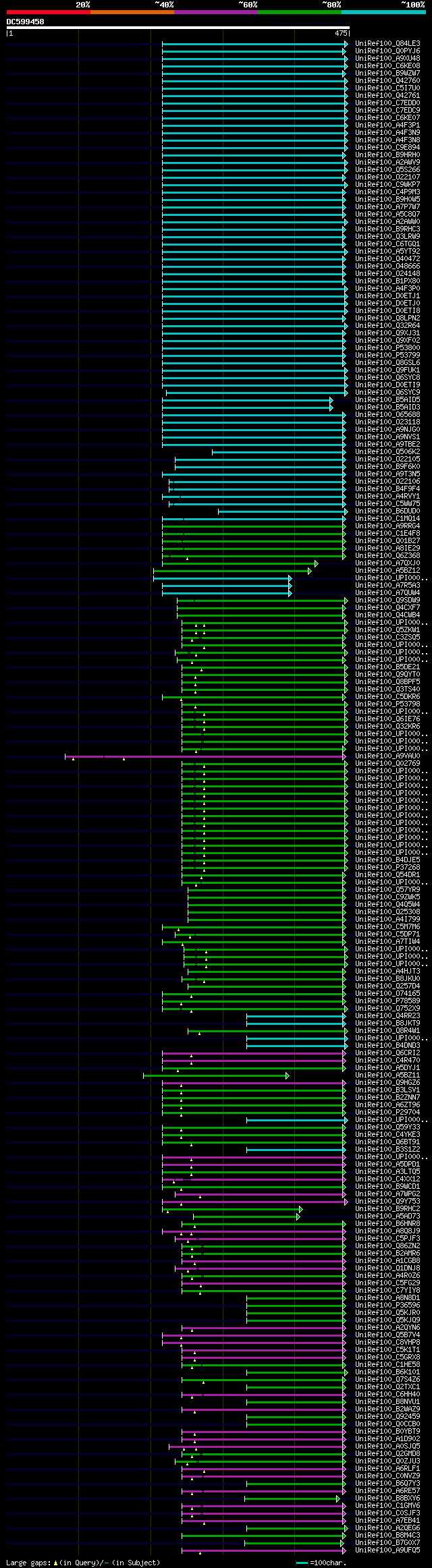Image resolution: width=432 pixels, height=1568 pixels.
Task: Select the UniRef100_A5AD73 label
Action: (x=387, y=1216)
